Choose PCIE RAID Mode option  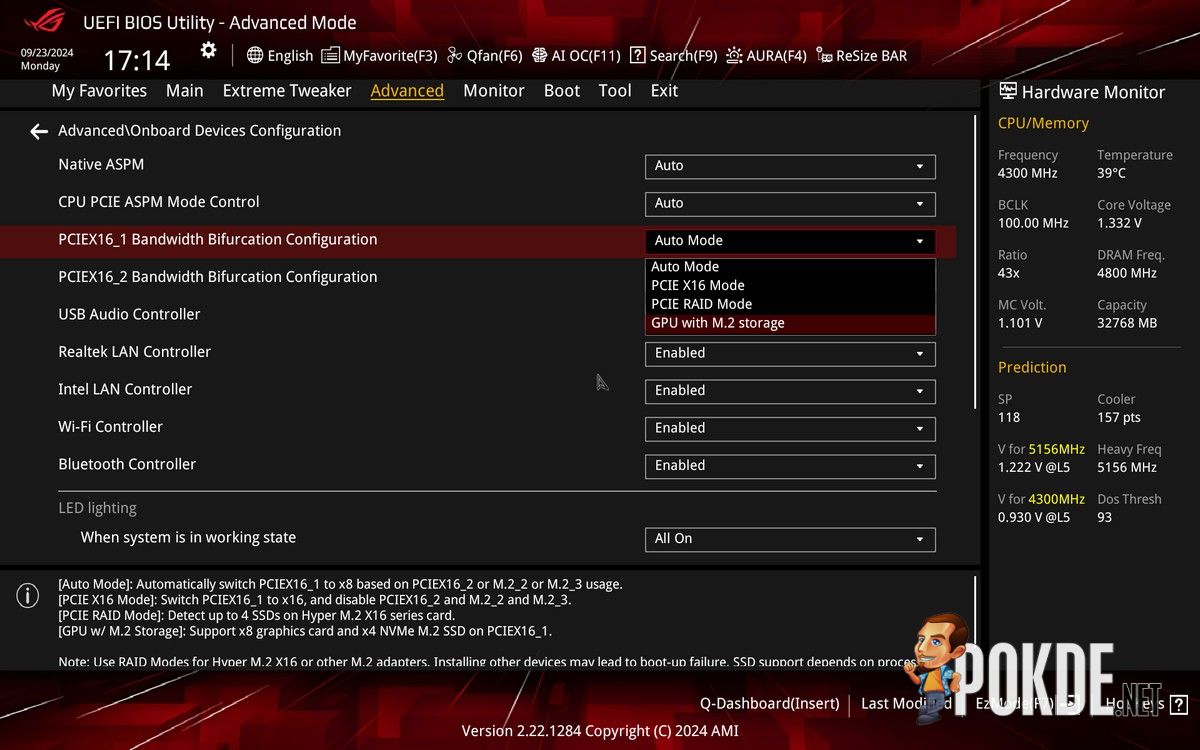(790, 304)
